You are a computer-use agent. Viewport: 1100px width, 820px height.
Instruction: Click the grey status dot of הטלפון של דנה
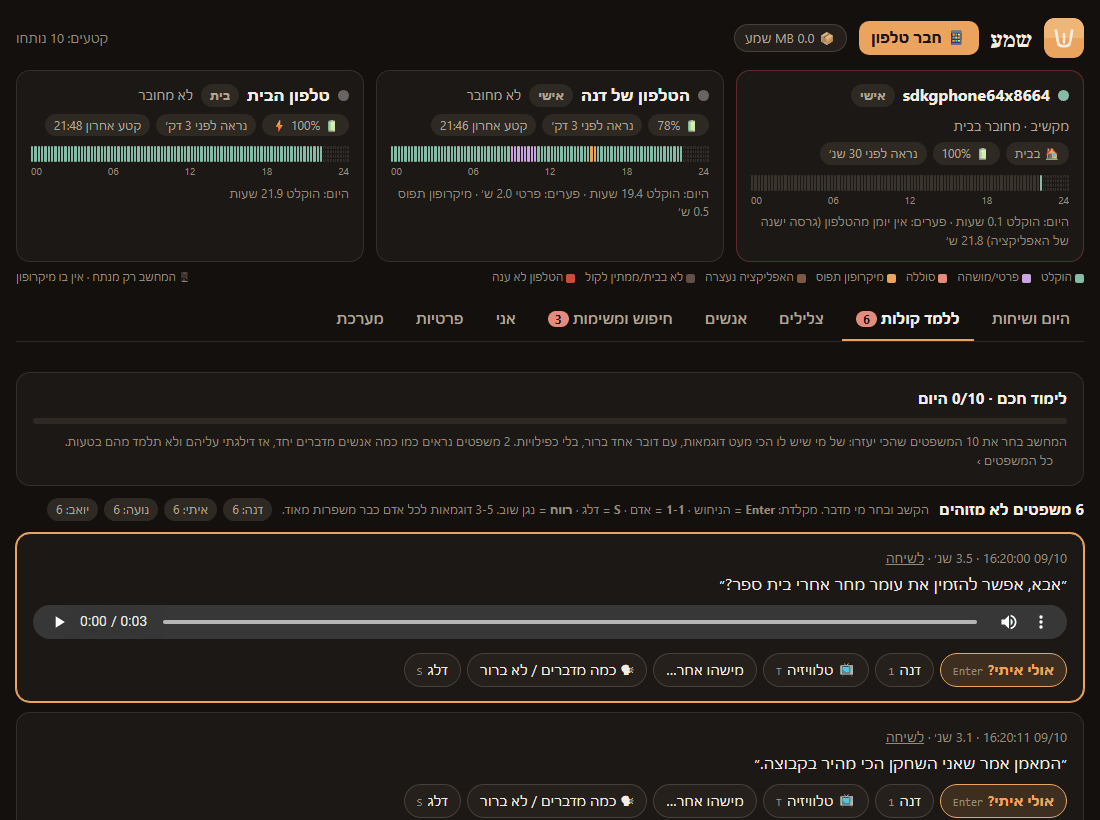(x=704, y=95)
